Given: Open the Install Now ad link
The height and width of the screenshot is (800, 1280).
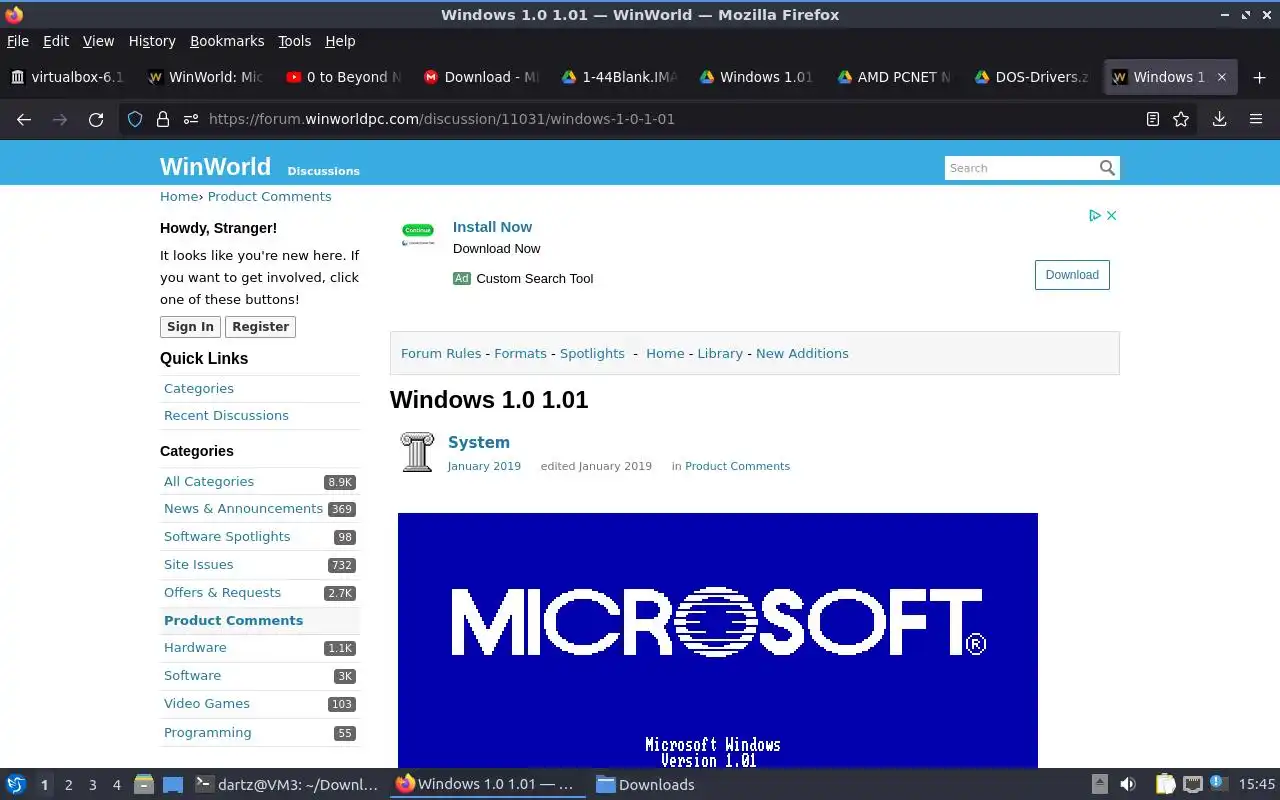Looking at the screenshot, I should point(492,227).
